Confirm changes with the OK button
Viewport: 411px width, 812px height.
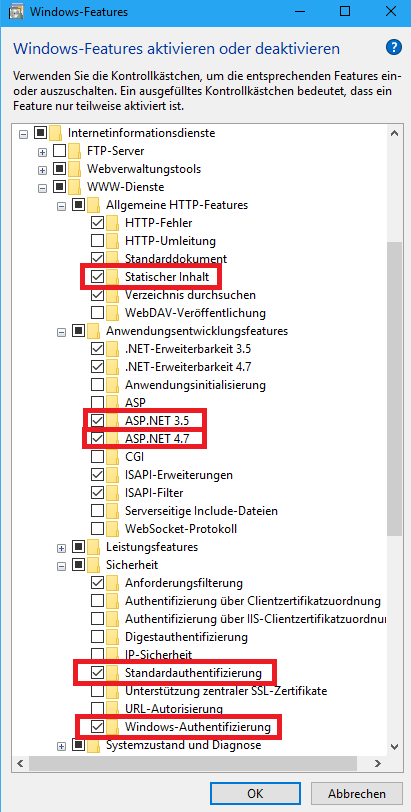pos(255,793)
